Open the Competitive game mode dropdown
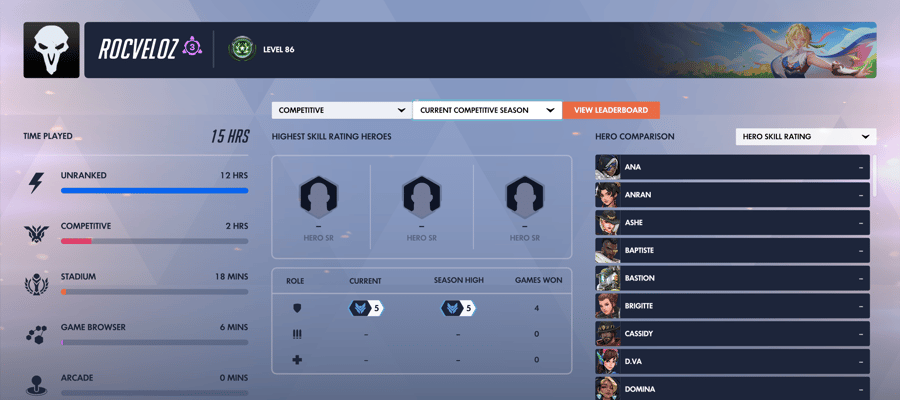The width and height of the screenshot is (900, 400). (342, 110)
